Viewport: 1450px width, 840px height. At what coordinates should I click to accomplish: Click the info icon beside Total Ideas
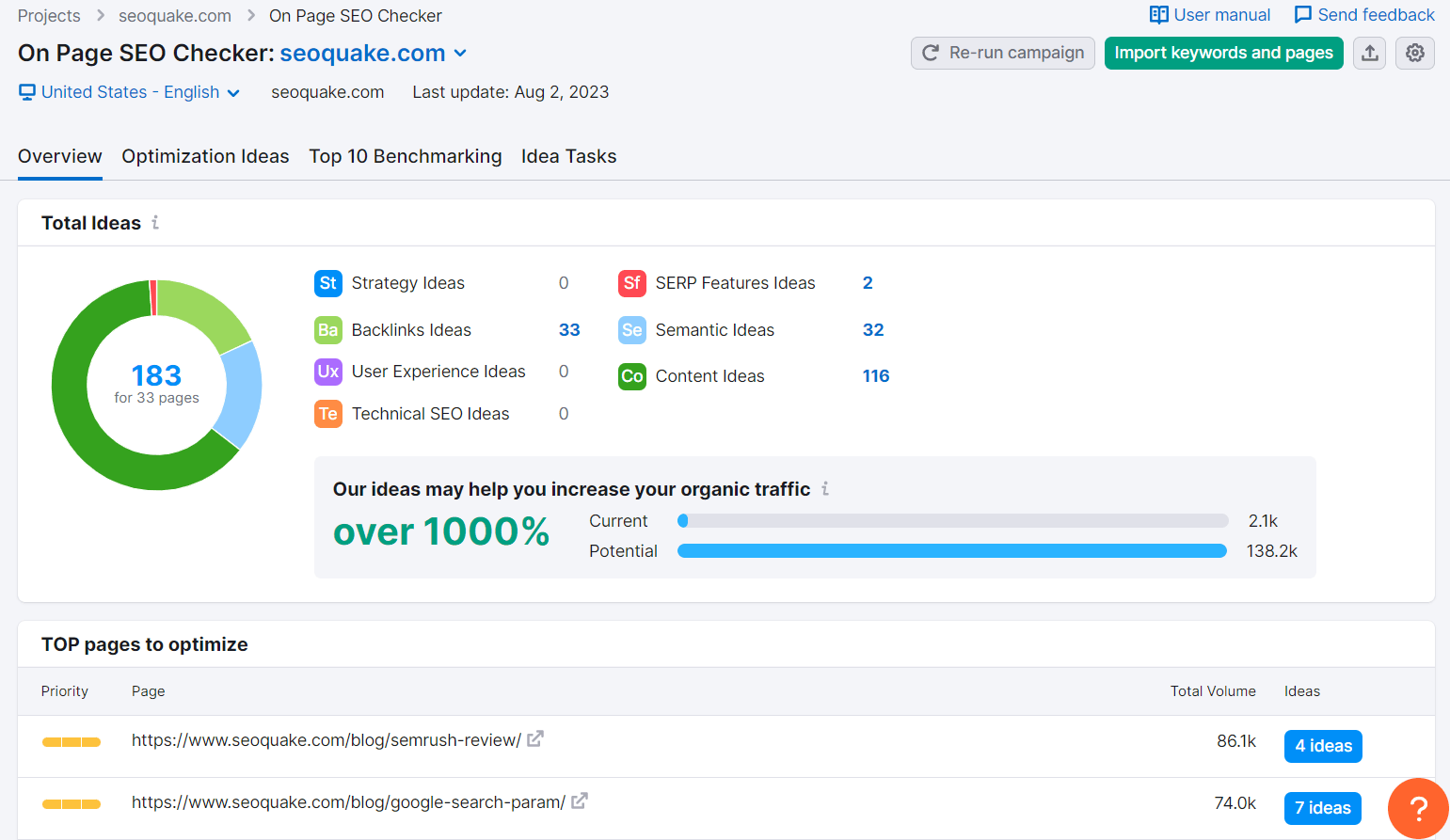click(155, 223)
